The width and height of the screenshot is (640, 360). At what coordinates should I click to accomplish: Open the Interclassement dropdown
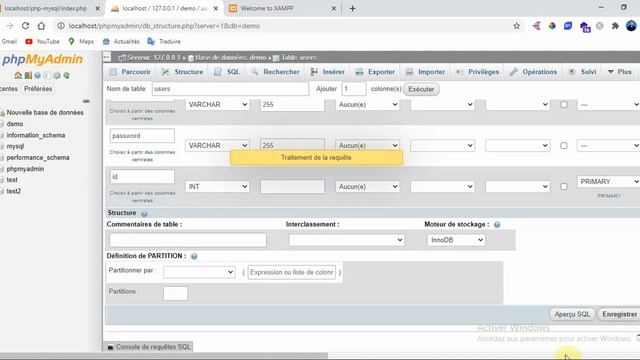(346, 240)
